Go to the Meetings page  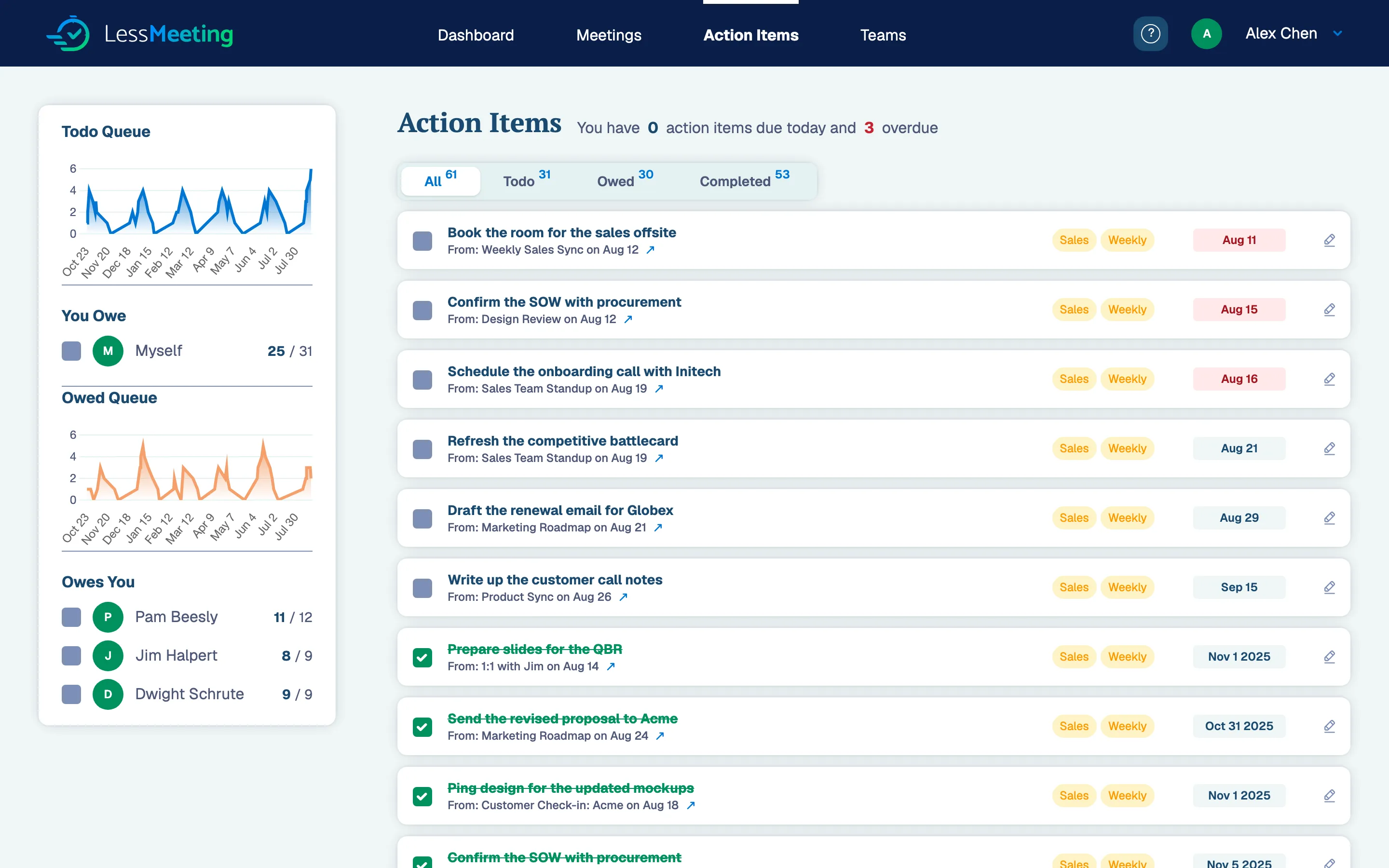[608, 35]
